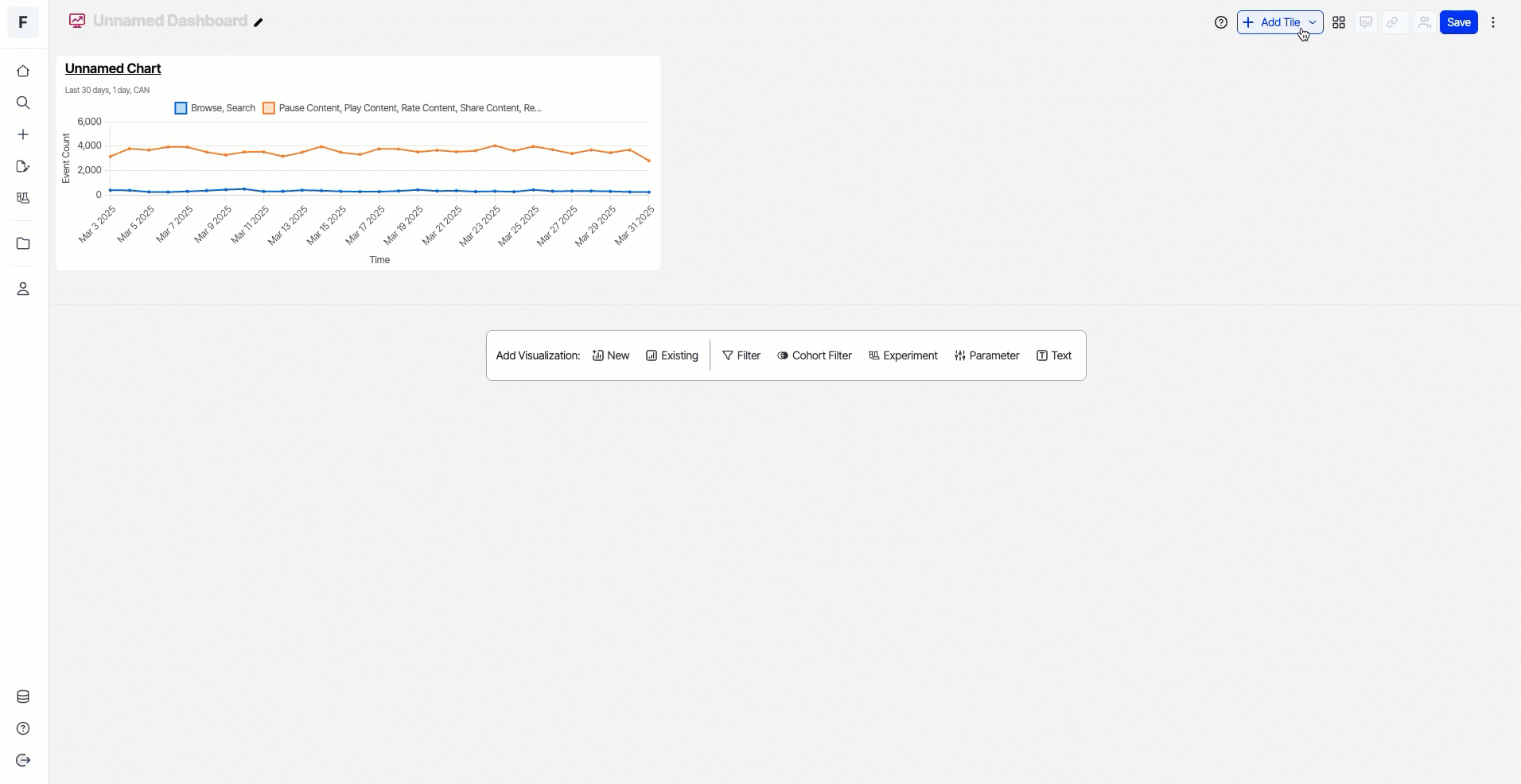Open help question icon in top bar
The width and height of the screenshot is (1521, 784).
(1221, 22)
